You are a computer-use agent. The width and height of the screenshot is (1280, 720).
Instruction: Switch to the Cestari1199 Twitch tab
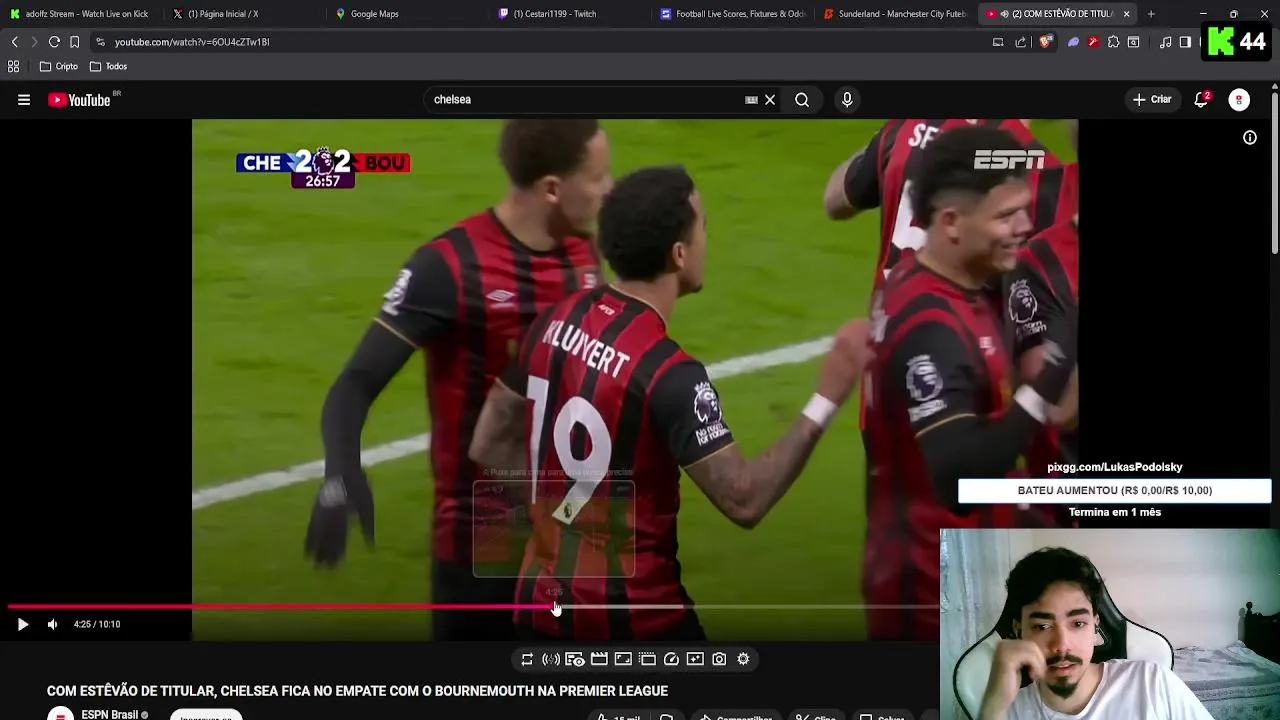(568, 14)
